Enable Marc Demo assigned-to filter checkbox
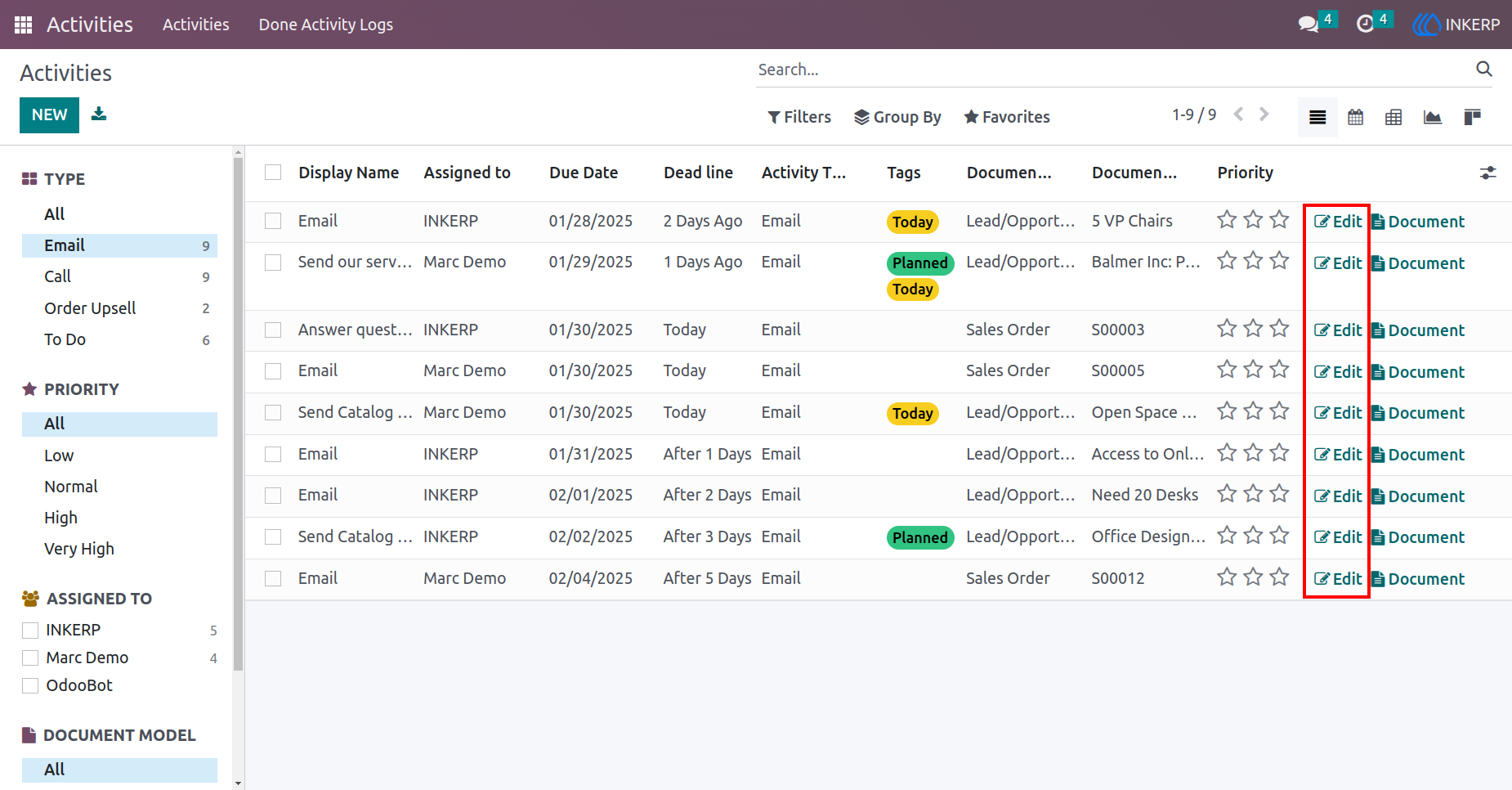The width and height of the screenshot is (1512, 790). pos(30,658)
